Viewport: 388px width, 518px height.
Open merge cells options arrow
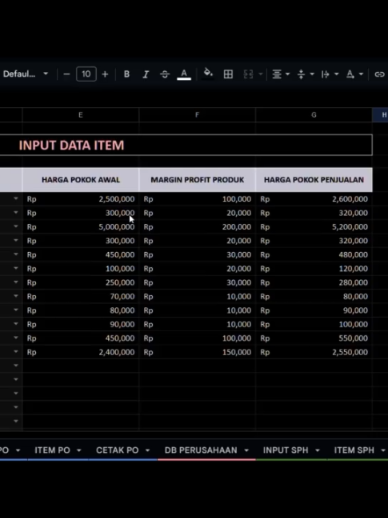click(x=261, y=74)
